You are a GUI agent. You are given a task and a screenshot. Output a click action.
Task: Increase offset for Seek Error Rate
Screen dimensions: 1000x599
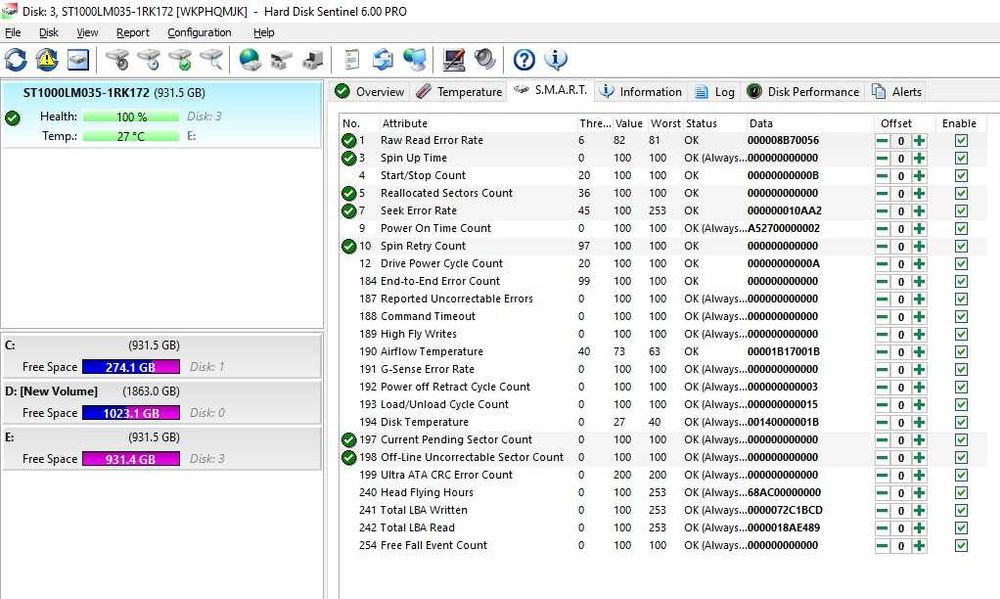pos(919,211)
